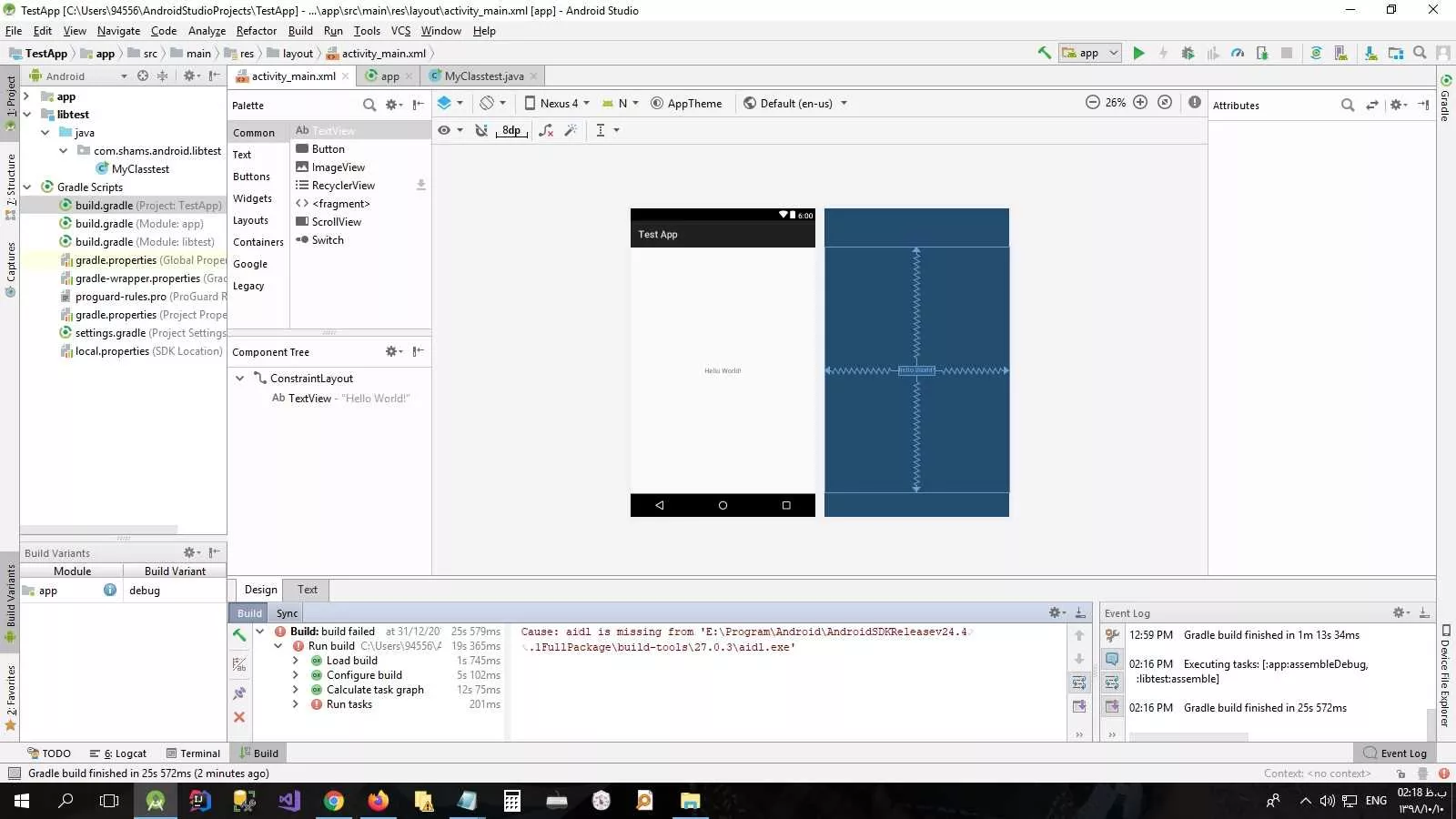1456x819 pixels.
Task: Click Clear All Constraints icon
Action: (x=546, y=130)
